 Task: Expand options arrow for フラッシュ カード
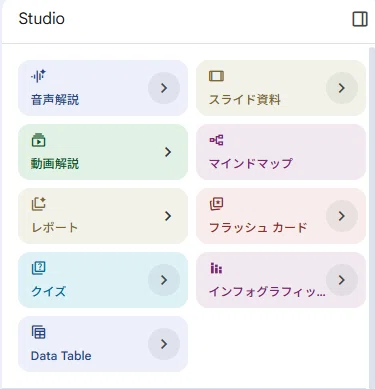[342, 216]
